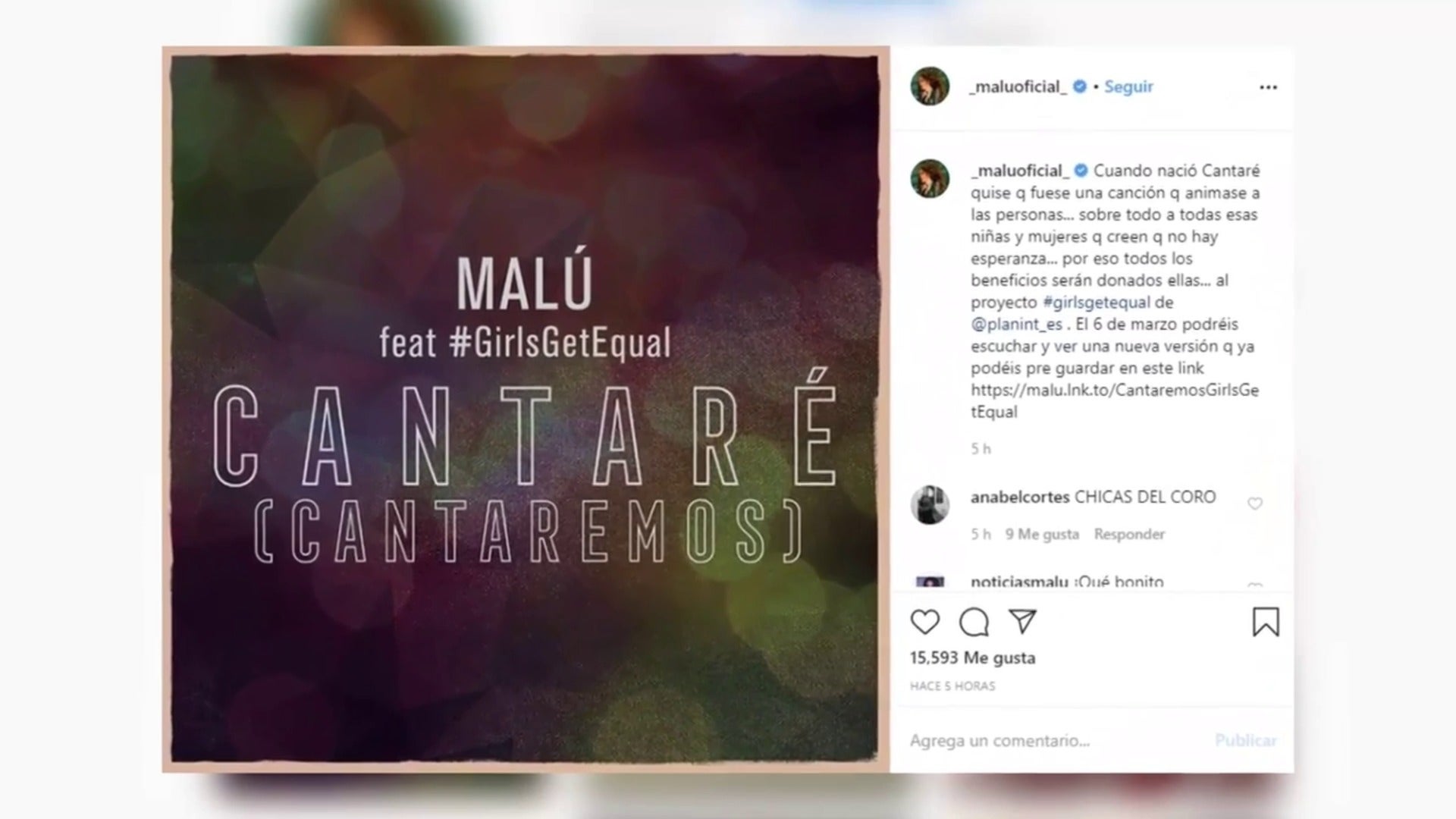Open the @planint_es mention link
1456x819 pixels.
pos(1016,325)
